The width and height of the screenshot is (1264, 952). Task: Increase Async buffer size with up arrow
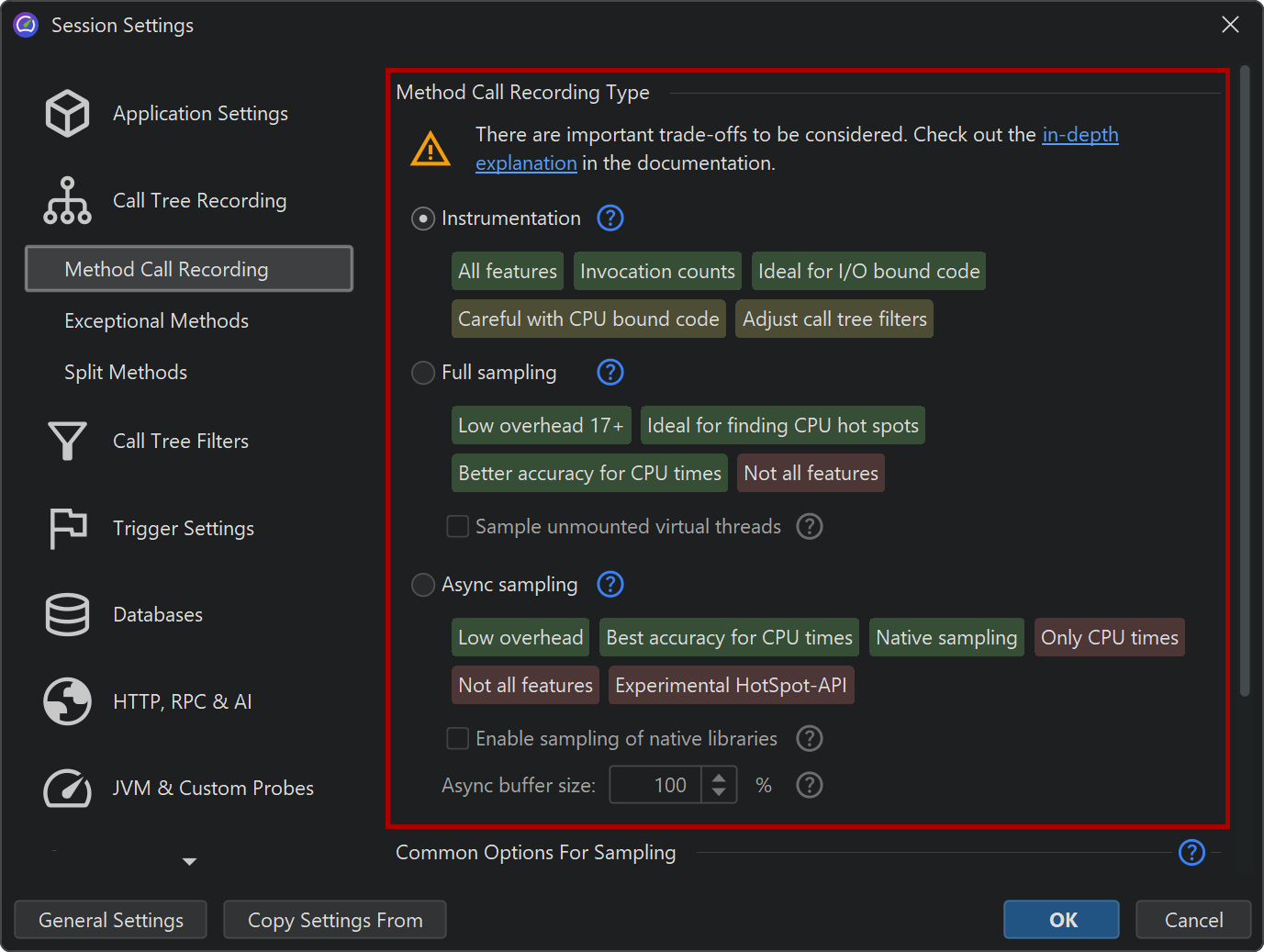[x=720, y=778]
